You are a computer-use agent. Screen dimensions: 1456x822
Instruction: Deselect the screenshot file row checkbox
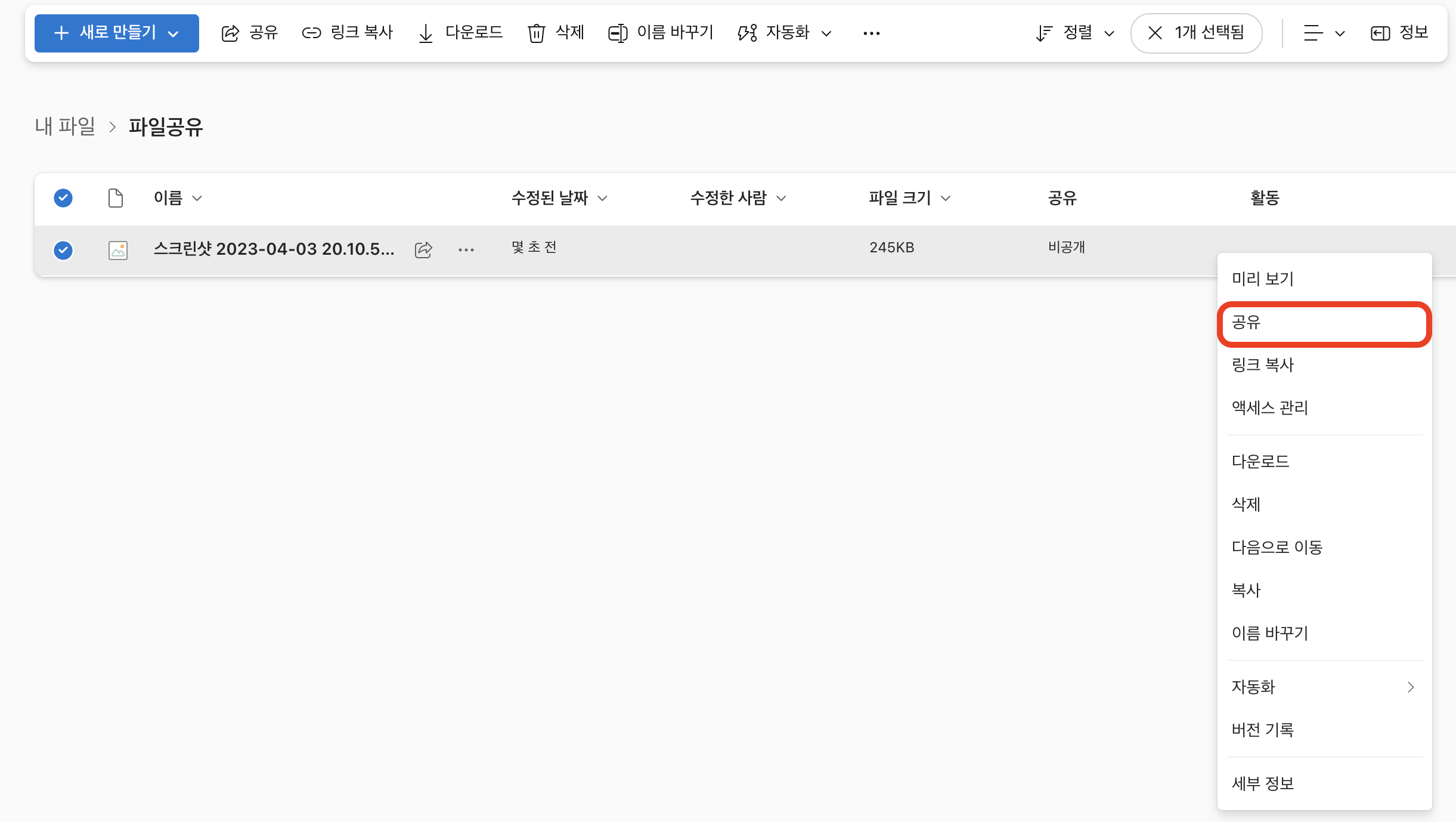pos(63,249)
